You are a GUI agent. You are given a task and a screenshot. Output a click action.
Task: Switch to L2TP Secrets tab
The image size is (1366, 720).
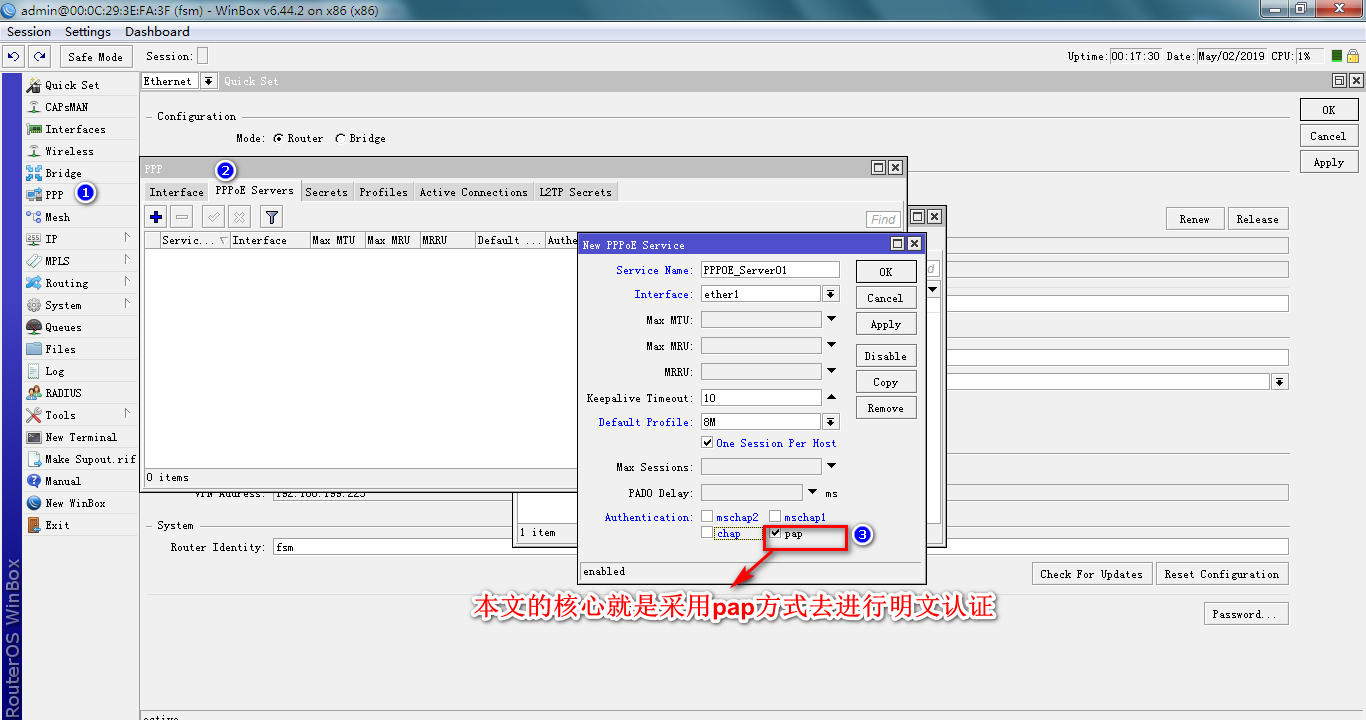[575, 192]
